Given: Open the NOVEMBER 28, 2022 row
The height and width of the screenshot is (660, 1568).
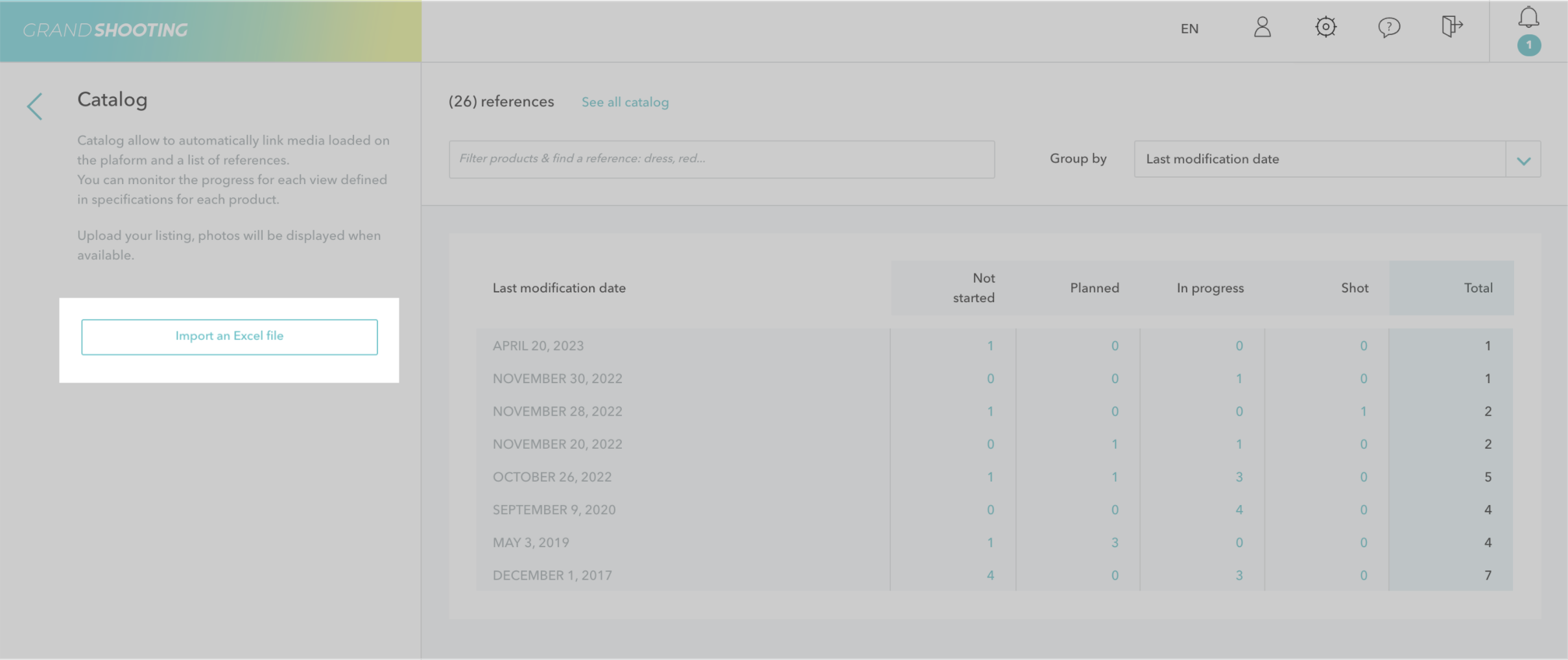Looking at the screenshot, I should 995,411.
